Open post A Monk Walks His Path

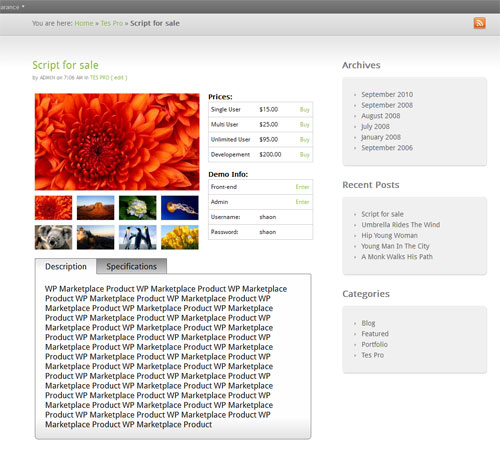coord(397,257)
